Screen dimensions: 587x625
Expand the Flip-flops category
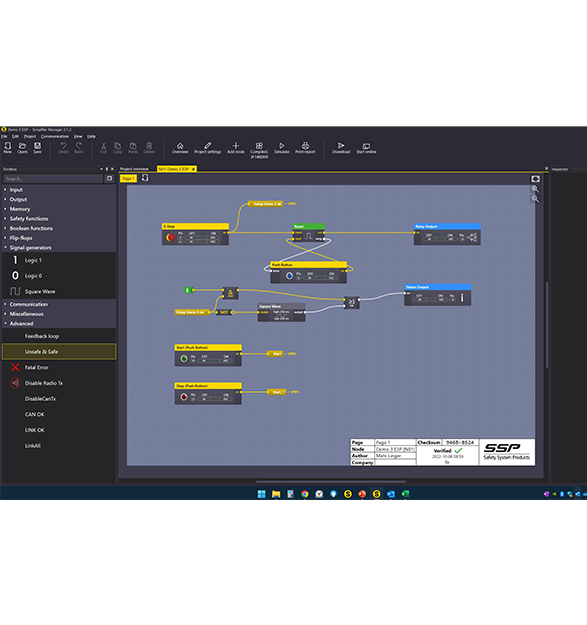[59, 238]
